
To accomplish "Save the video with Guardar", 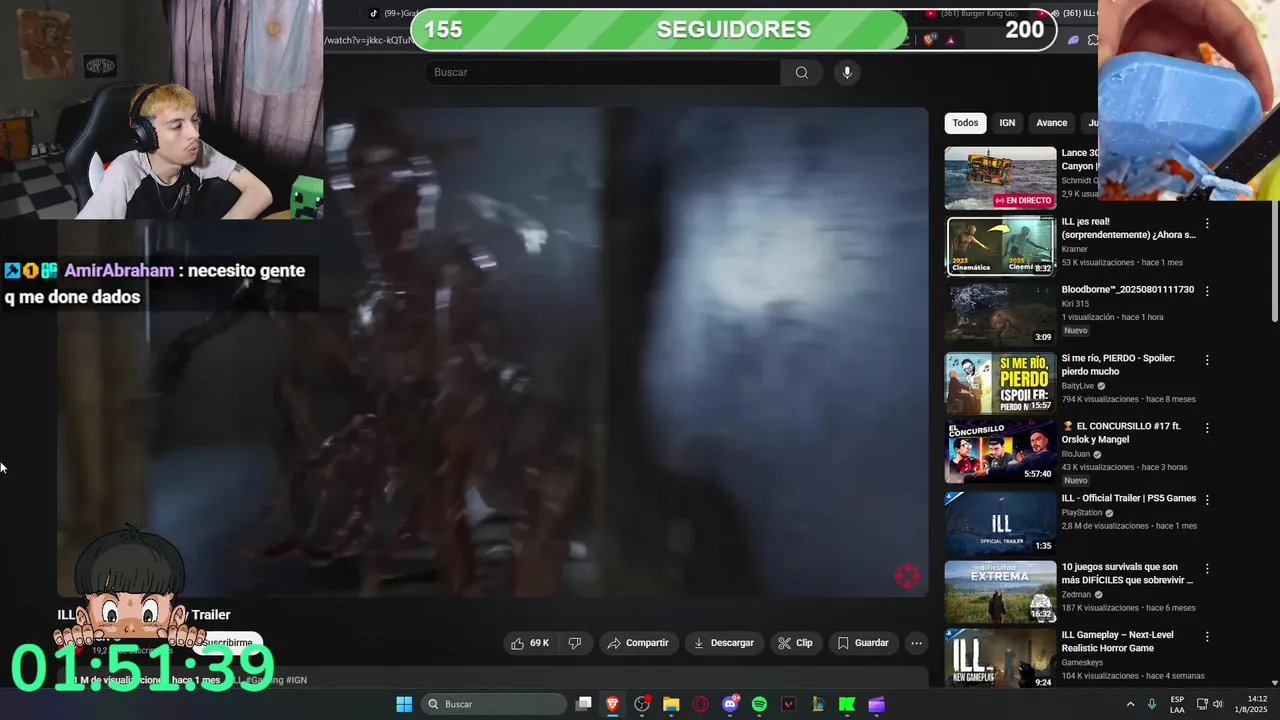I will [x=863, y=643].
